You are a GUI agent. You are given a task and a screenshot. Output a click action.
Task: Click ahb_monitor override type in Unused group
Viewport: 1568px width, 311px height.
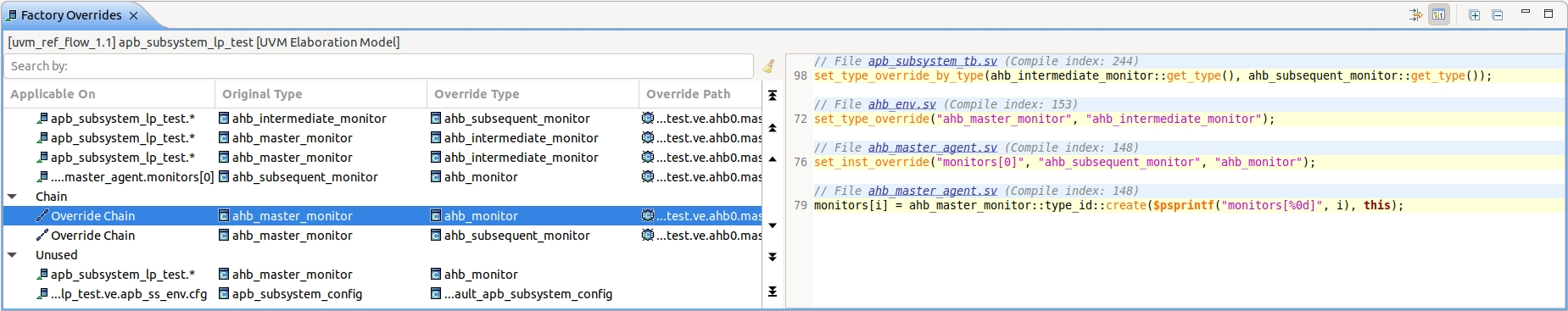click(481, 275)
